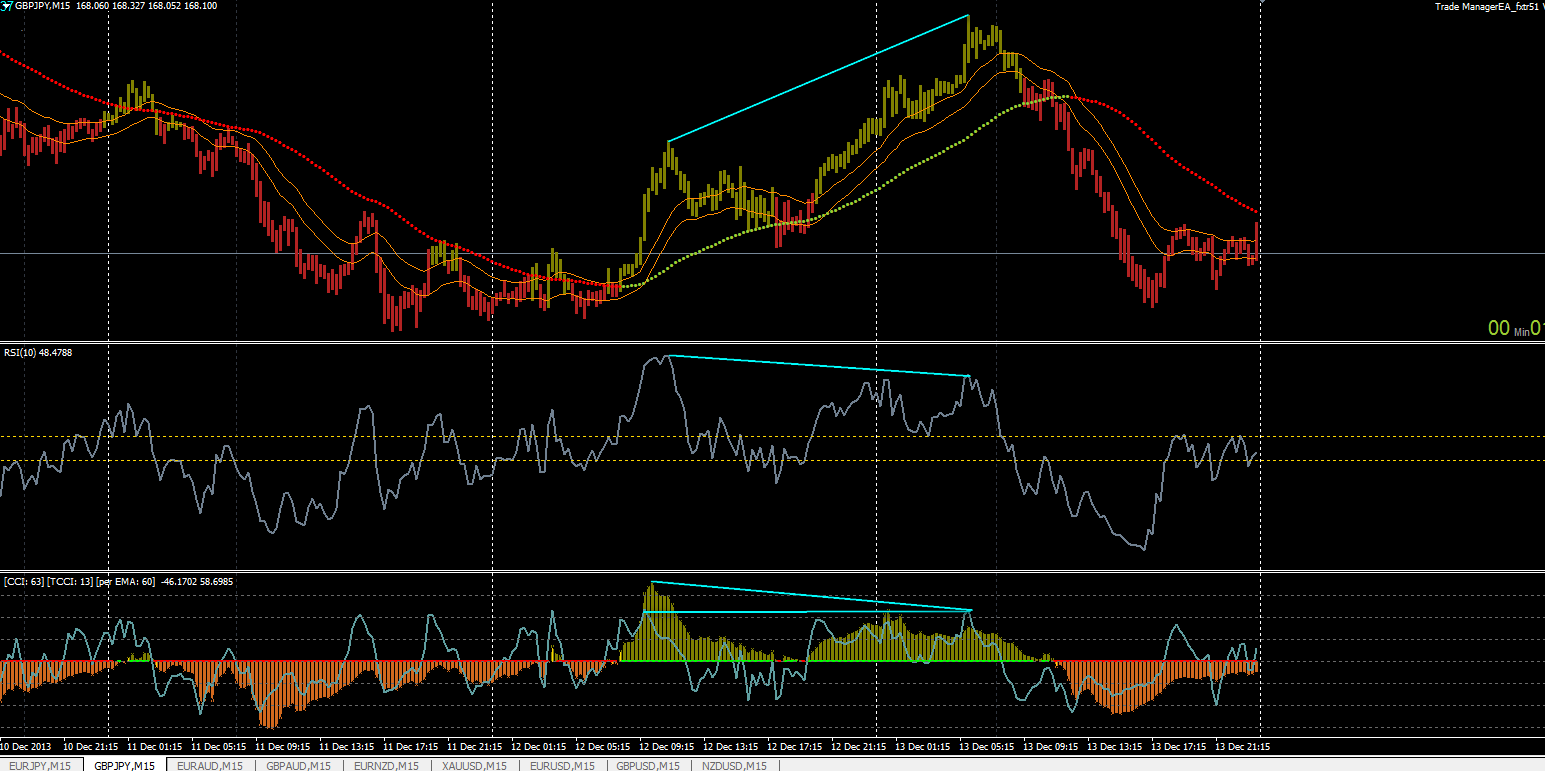Click the [CCI: 63] [TCCI: 13] indicator label

(118, 580)
